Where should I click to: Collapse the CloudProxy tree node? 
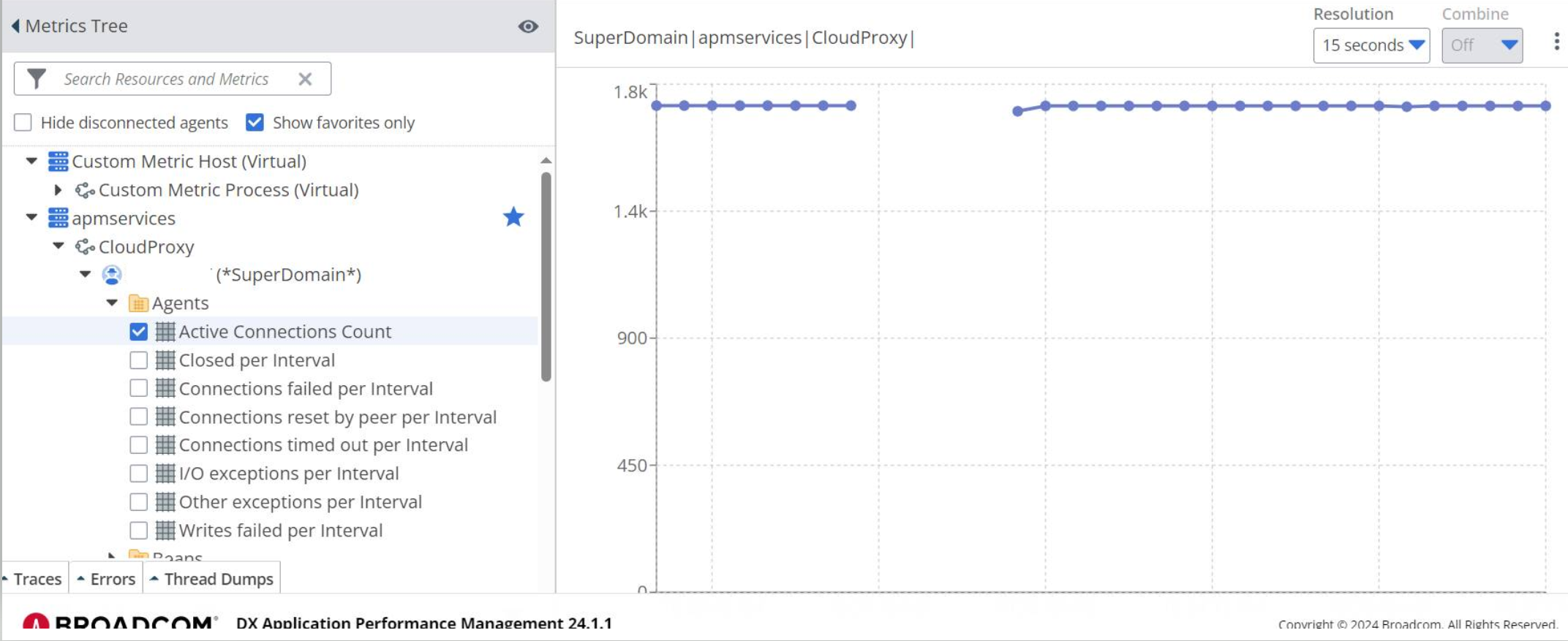[59, 246]
